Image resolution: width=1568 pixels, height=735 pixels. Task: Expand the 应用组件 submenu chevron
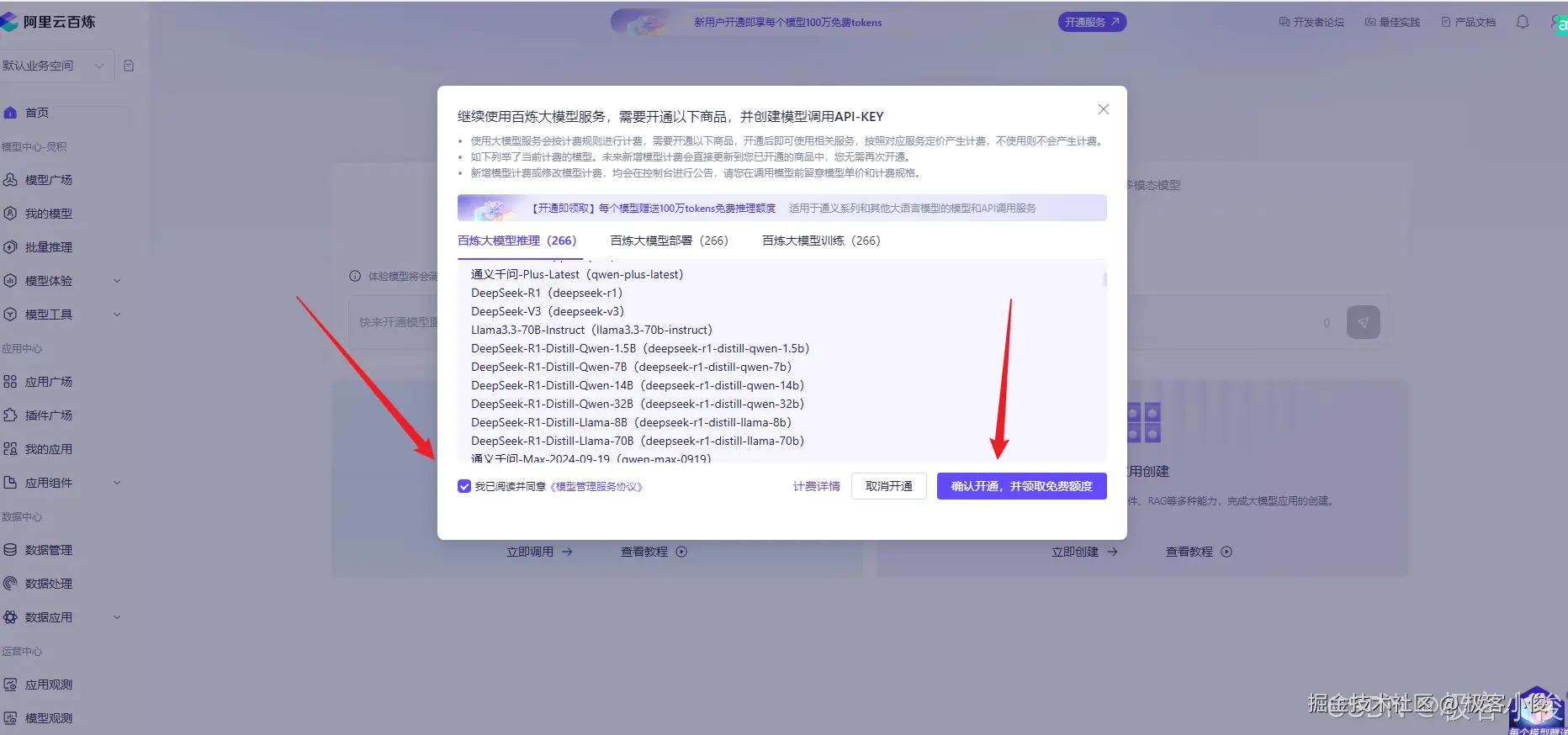[x=117, y=483]
